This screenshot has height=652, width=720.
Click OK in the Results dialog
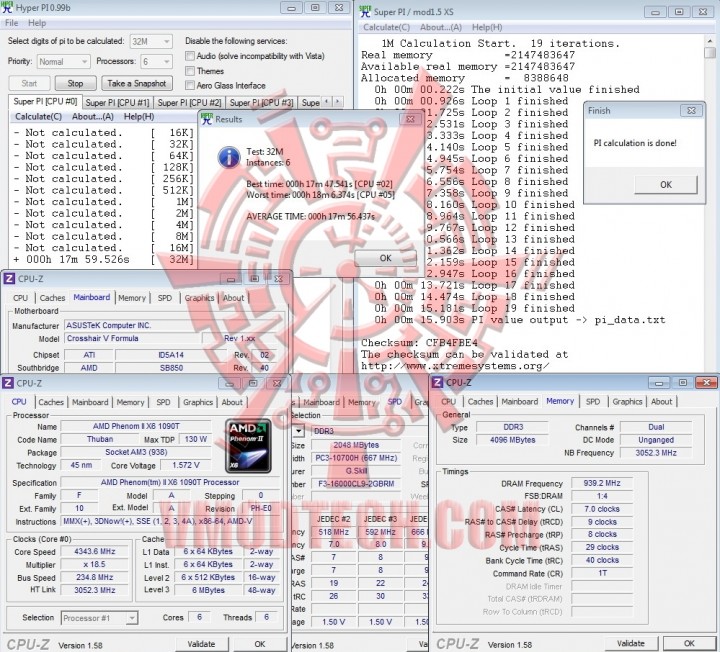[385, 258]
